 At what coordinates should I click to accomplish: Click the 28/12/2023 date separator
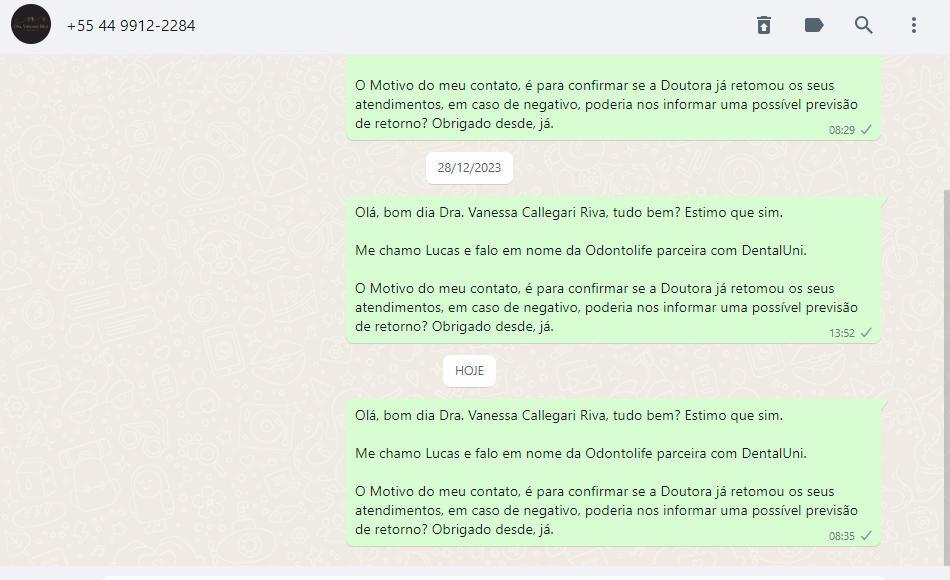tap(469, 168)
